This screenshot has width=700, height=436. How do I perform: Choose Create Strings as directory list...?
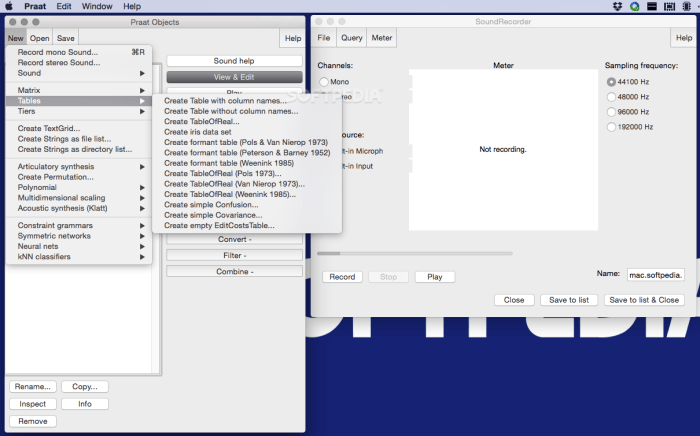click(79, 149)
